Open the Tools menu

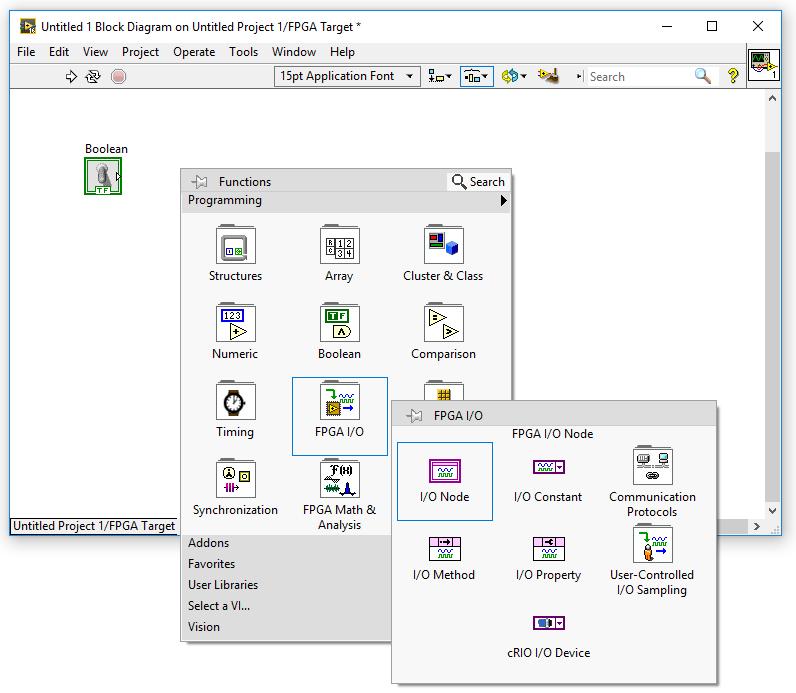pos(244,52)
